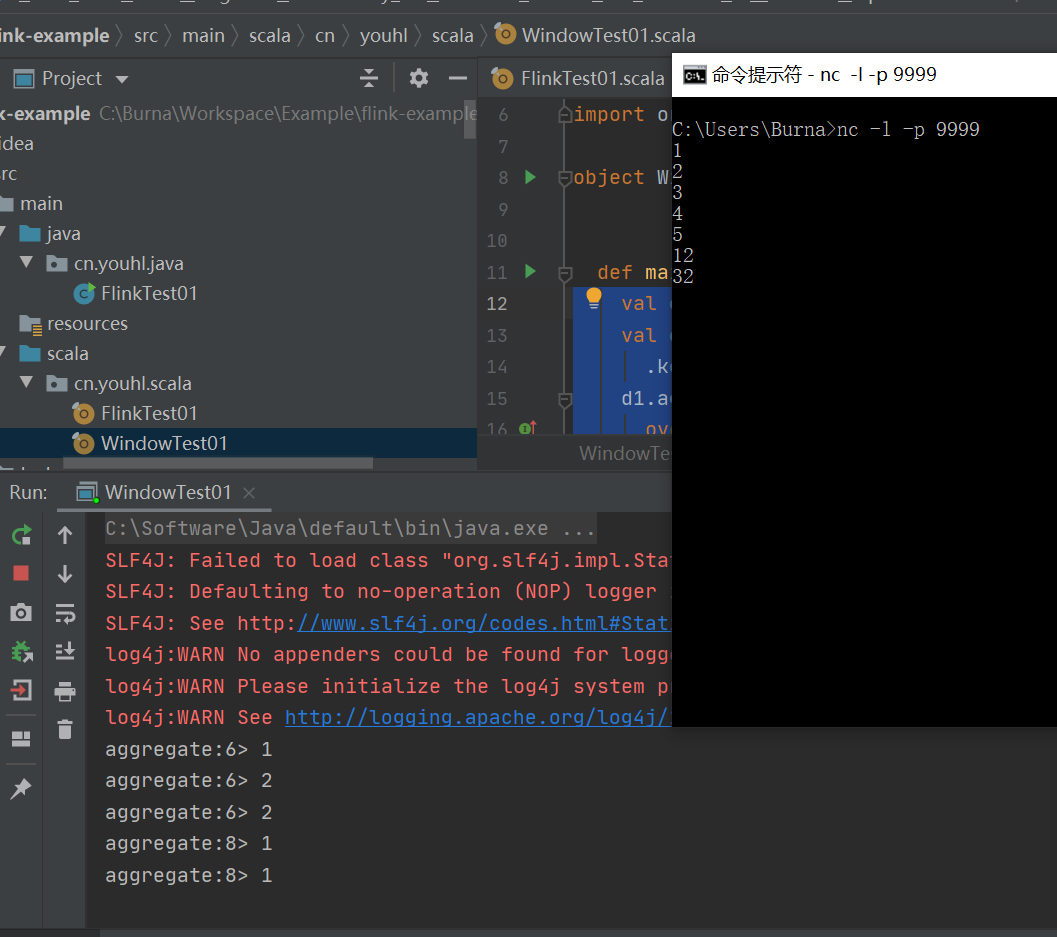This screenshot has height=937, width=1057.
Task: Stop the running process with red square
Action: [x=21, y=573]
